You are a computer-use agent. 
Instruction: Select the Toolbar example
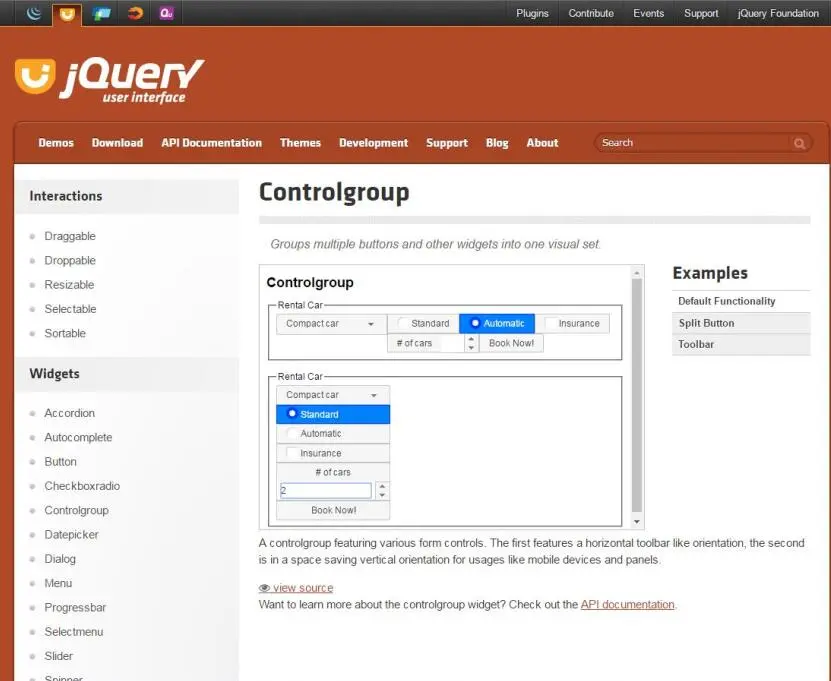pos(741,344)
